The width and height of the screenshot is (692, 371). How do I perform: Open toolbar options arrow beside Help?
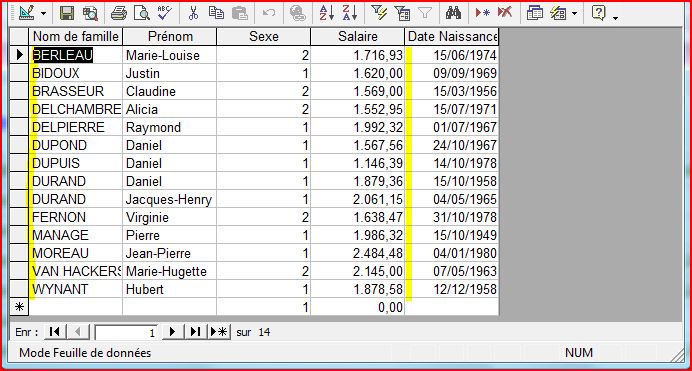(615, 18)
